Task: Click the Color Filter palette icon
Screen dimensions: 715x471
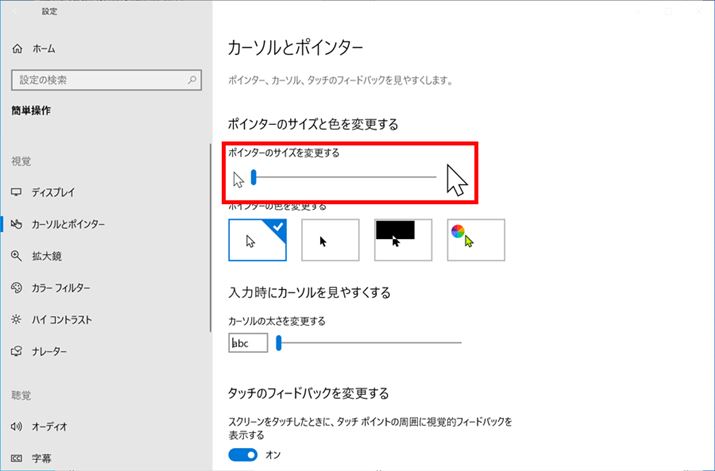Action: (16, 288)
